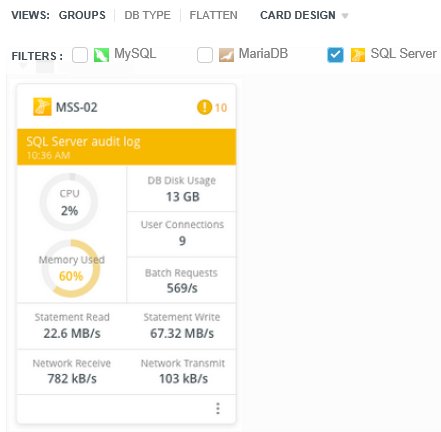Open the SQL Server audit log alert banner

(x=127, y=147)
